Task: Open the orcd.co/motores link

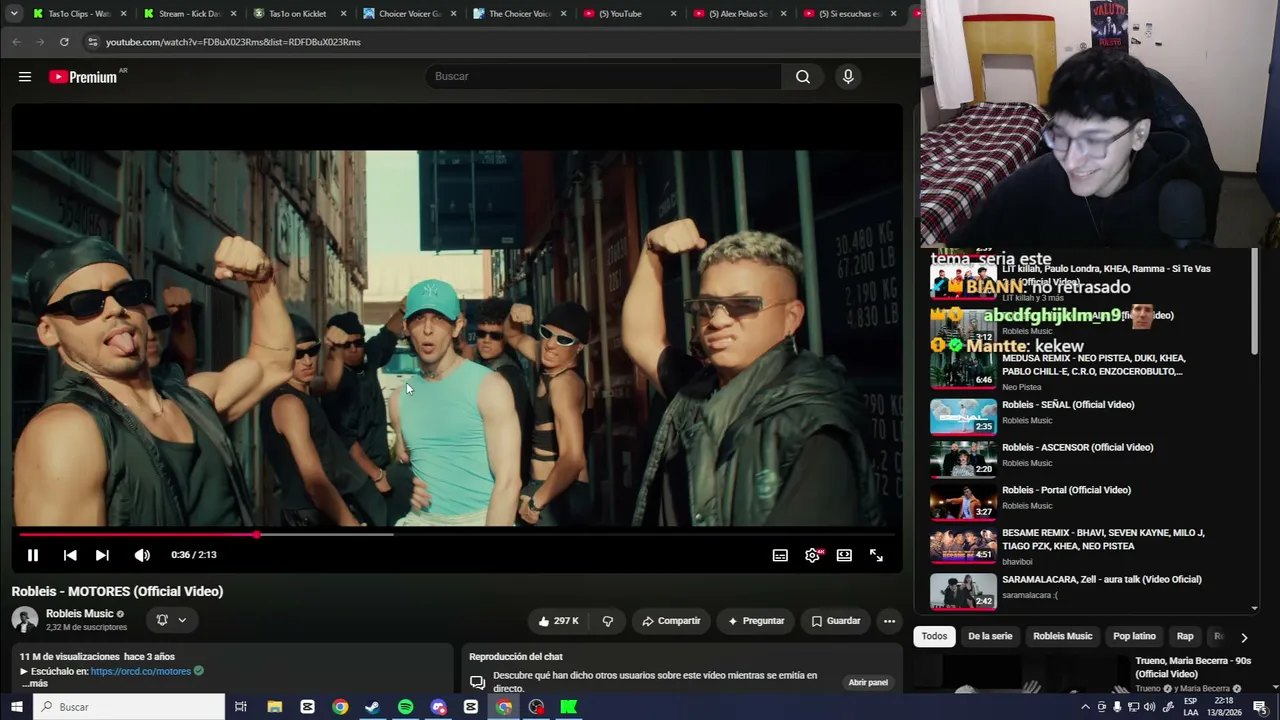Action: [x=140, y=671]
